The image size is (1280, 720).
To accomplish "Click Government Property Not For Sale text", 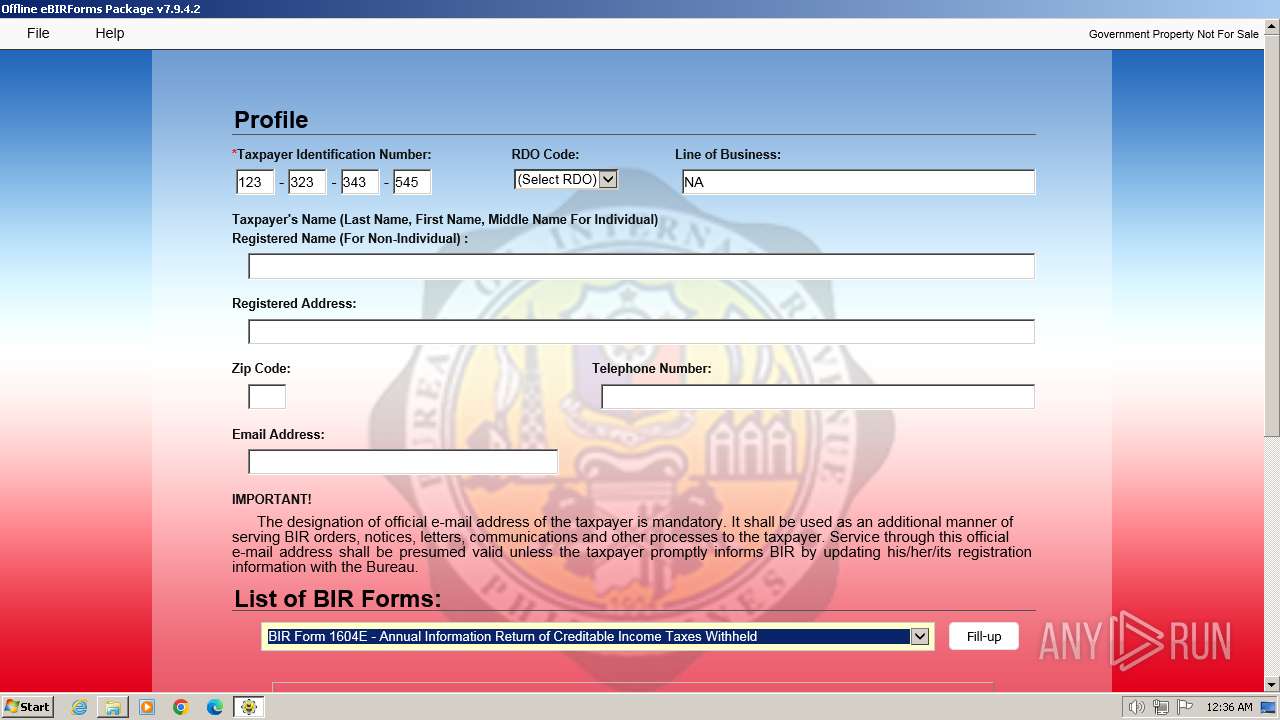I will coord(1174,34).
